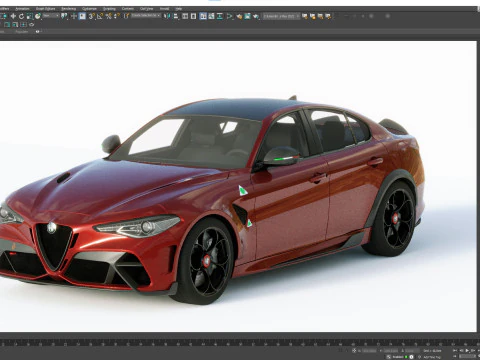Image resolution: width=480 pixels, height=360 pixels.
Task: Click the third icon right of the project path dropdown
Action: [x=320, y=16]
